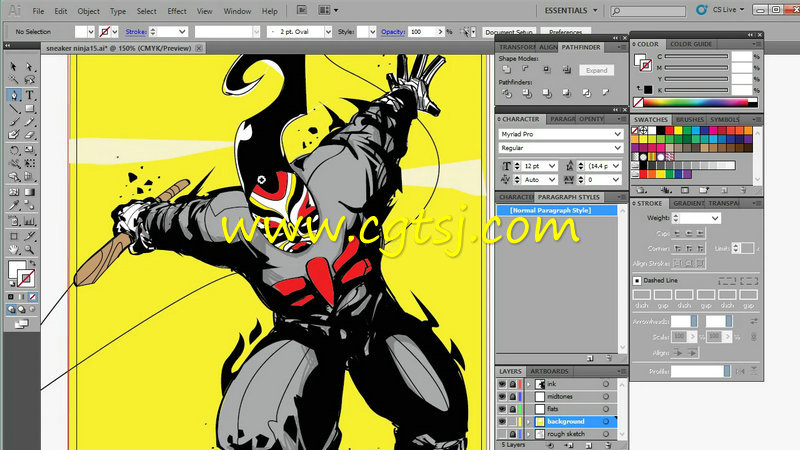This screenshot has height=450, width=800.
Task: Select the Pencil tool
Action: (x=30, y=122)
